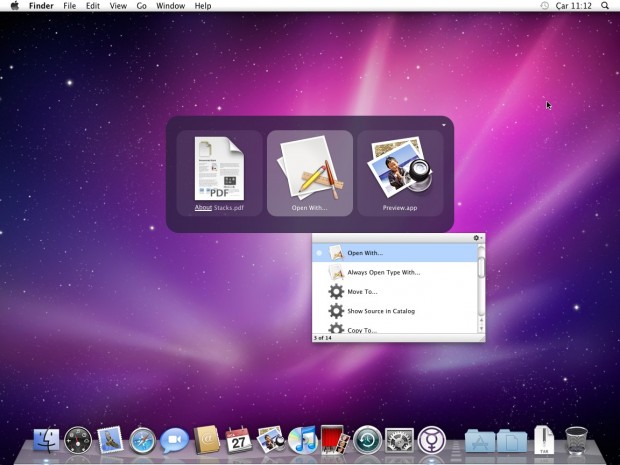Viewport: 620px width, 465px height.
Task: Open the Edit menu
Action: click(93, 6)
